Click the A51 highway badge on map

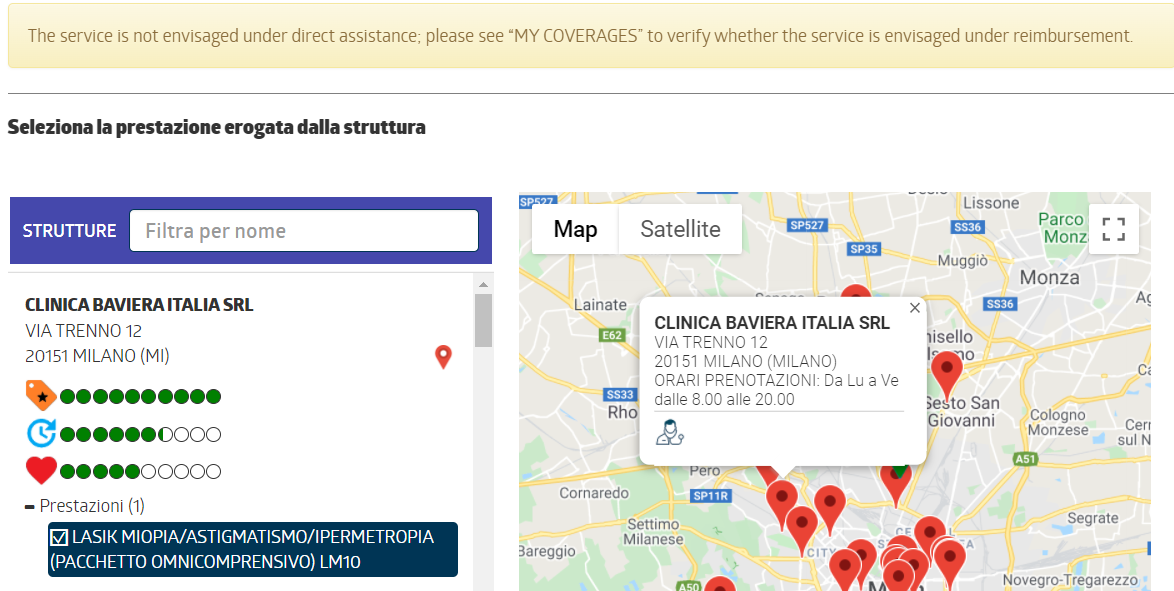coord(1025,459)
